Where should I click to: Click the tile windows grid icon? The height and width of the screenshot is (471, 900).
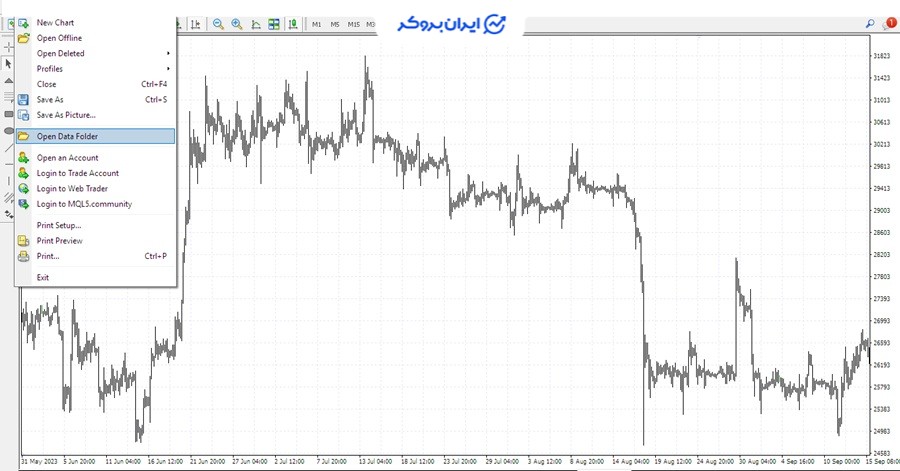tap(274, 24)
